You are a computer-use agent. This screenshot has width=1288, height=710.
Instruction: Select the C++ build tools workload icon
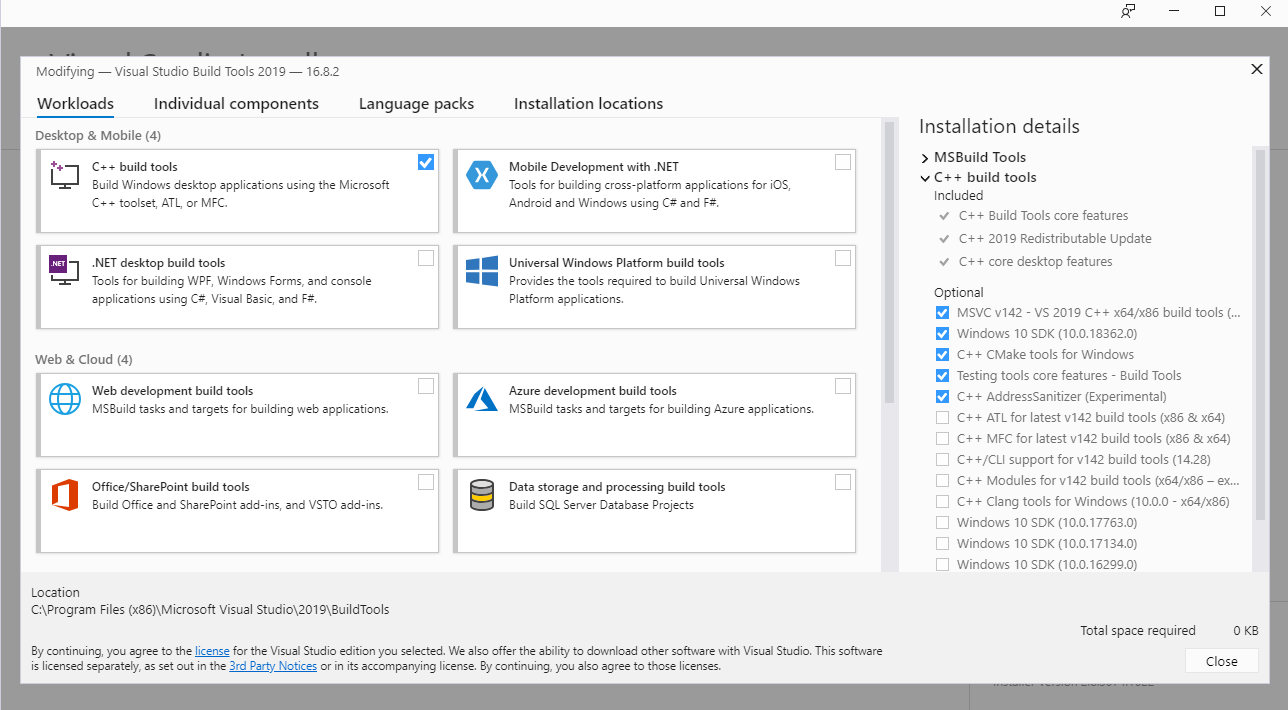(64, 174)
